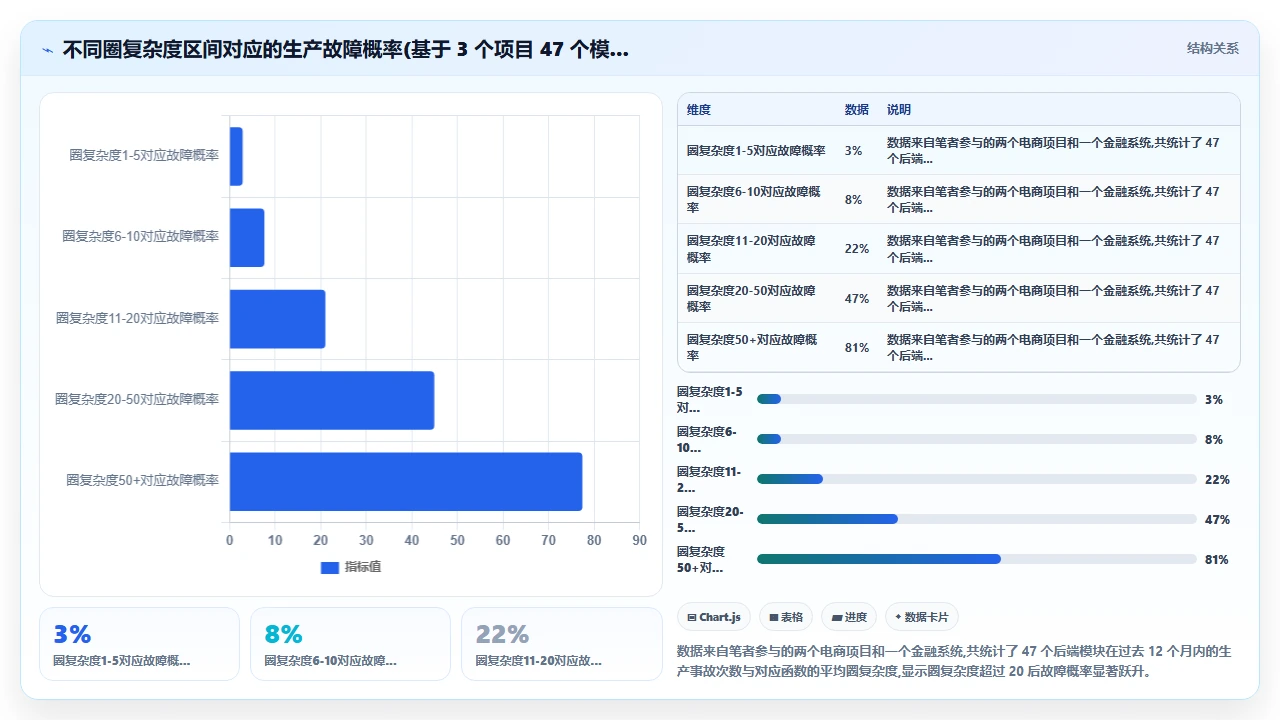
Task: Click chart axis label 圈复杂度6-10对应故障概率
Action: (141, 237)
